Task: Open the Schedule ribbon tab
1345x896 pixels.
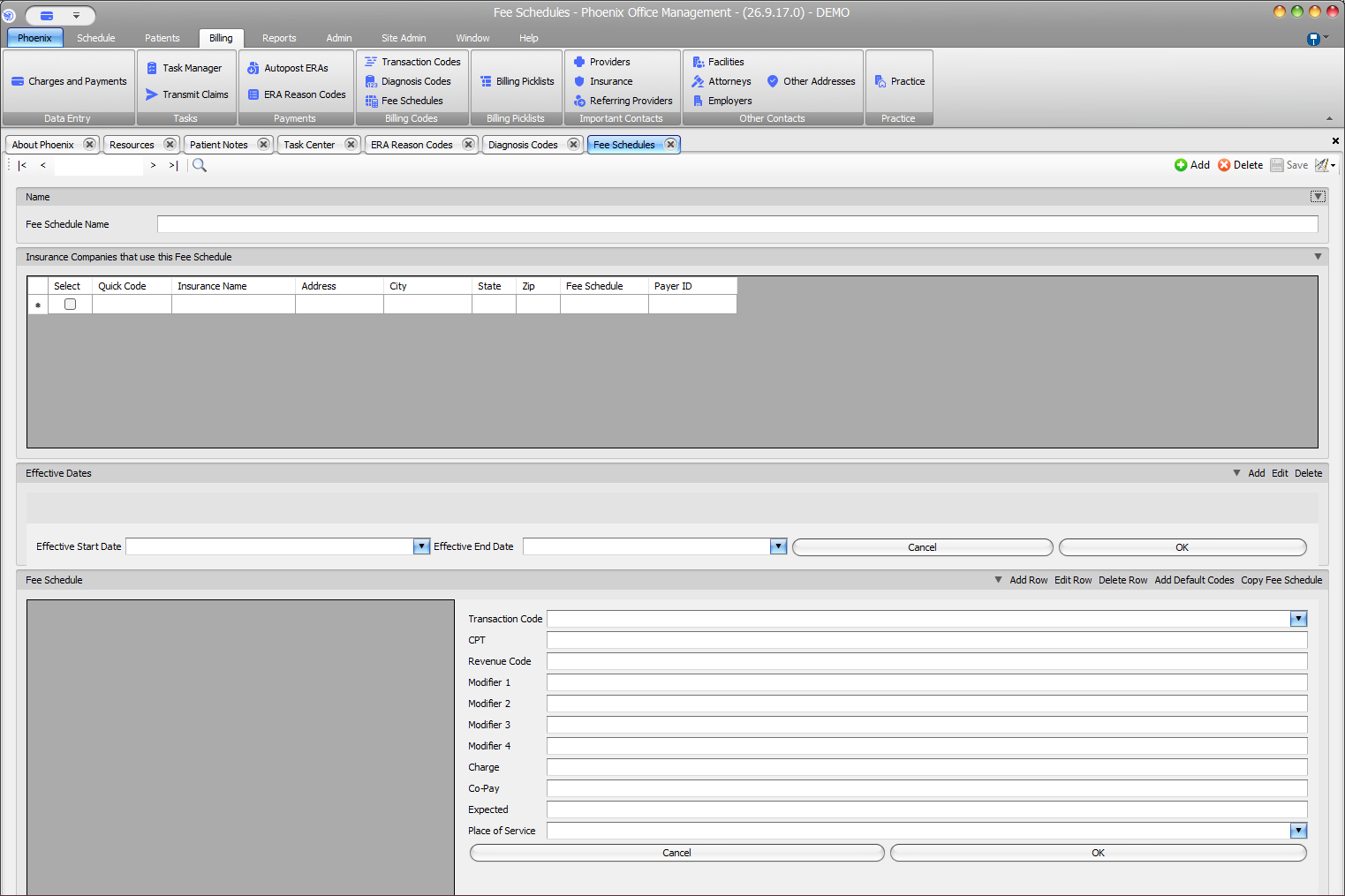Action: [x=95, y=38]
